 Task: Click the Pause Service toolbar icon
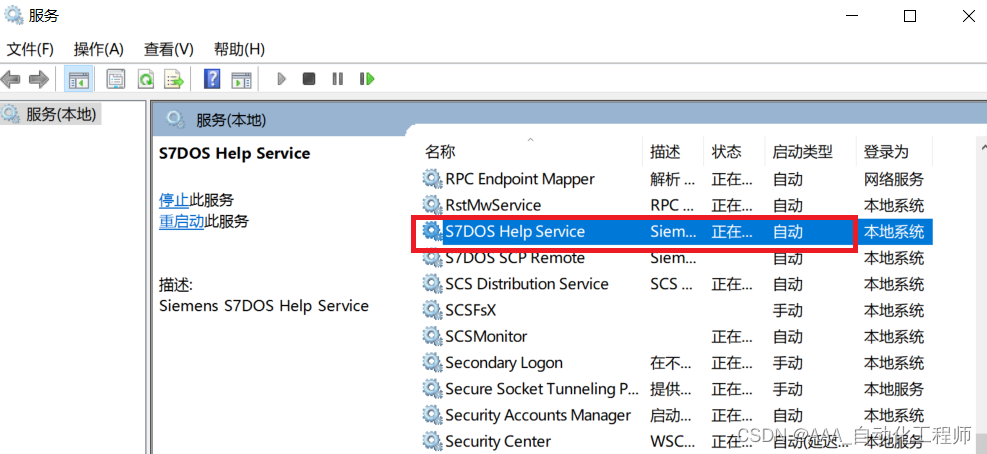click(338, 79)
